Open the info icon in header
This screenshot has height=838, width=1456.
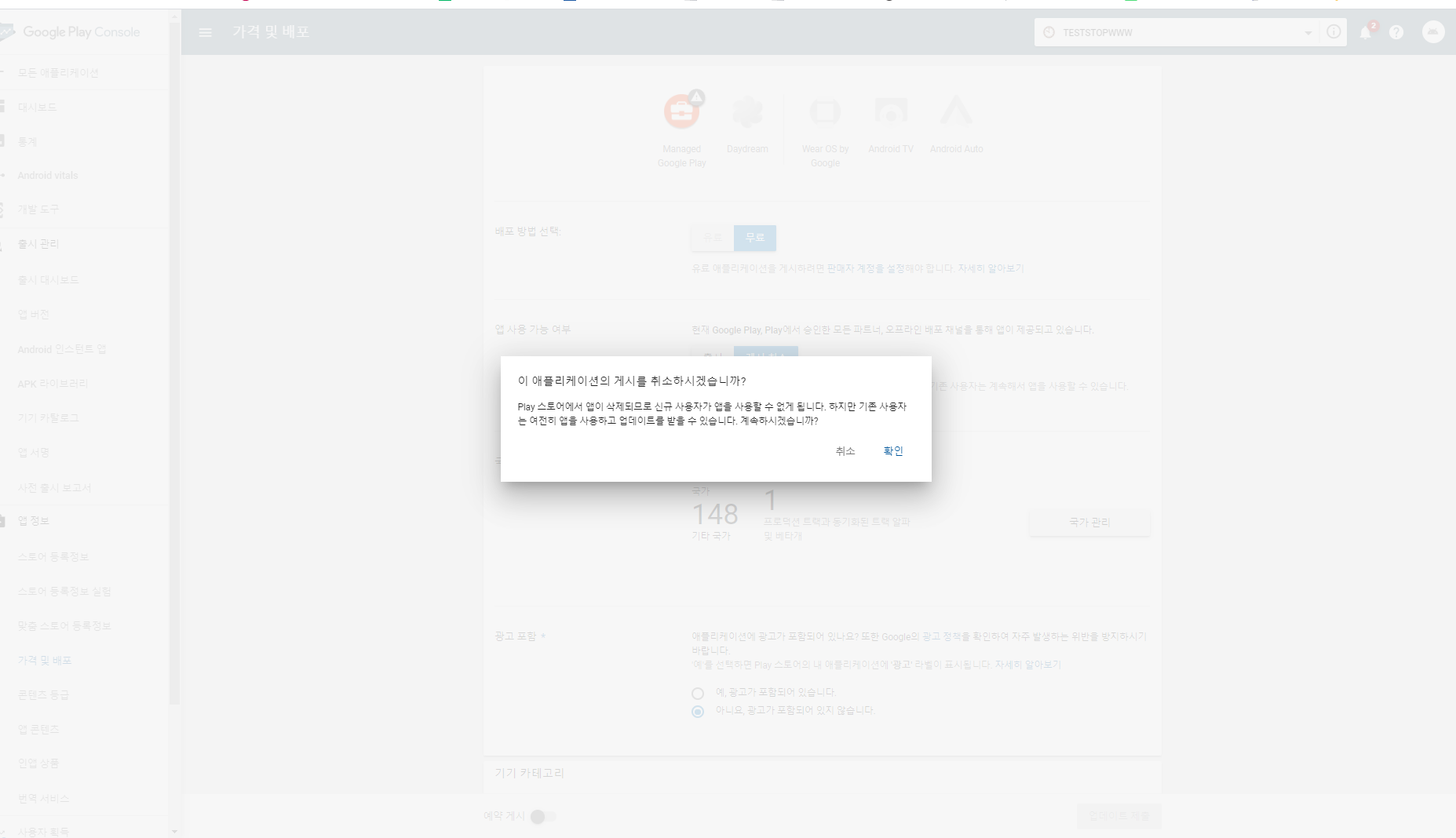[x=1334, y=32]
